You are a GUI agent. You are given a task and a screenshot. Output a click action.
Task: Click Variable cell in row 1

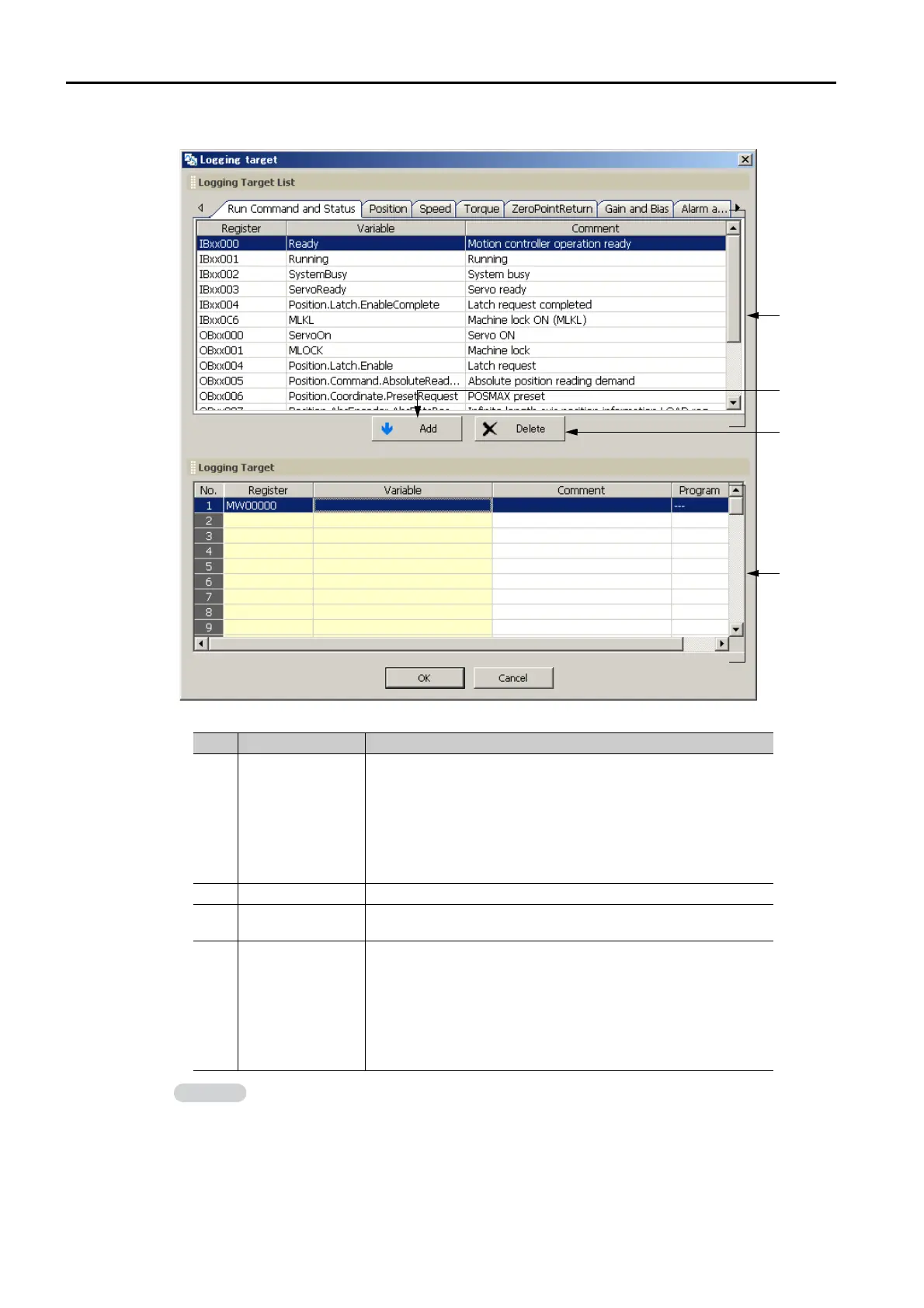click(x=403, y=506)
